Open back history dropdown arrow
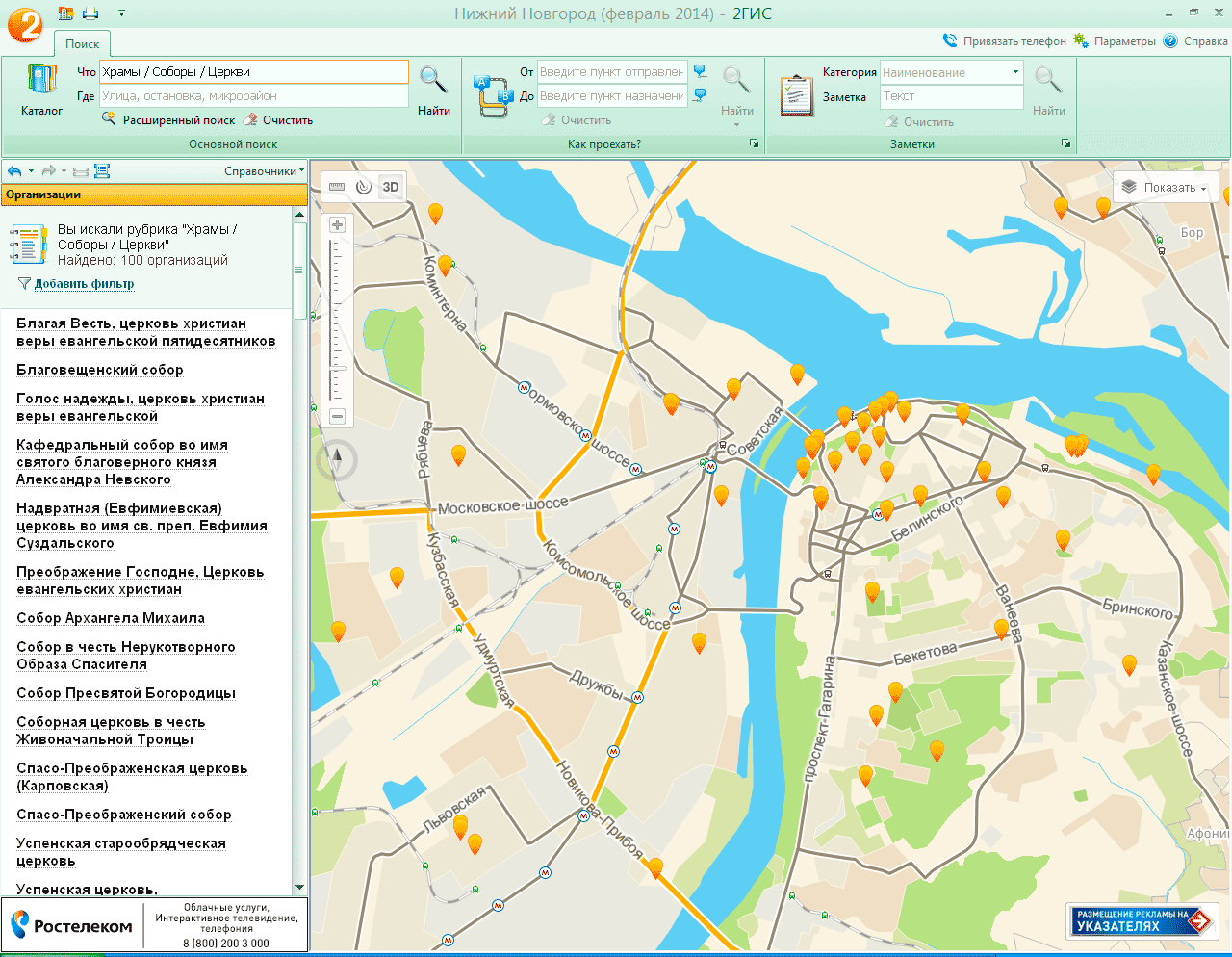This screenshot has height=957, width=1232. pos(31,171)
